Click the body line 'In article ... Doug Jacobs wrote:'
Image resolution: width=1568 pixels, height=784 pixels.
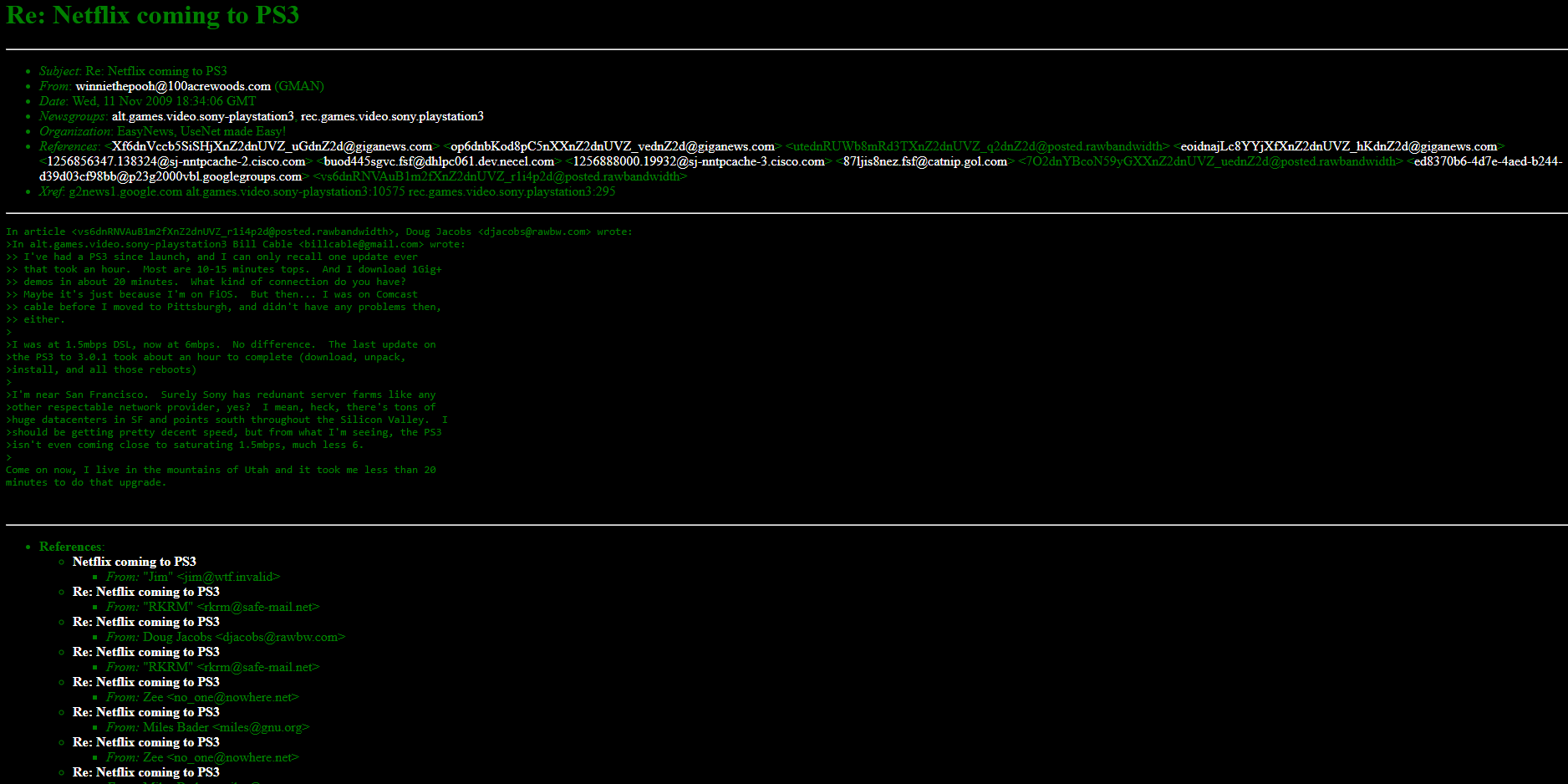coord(319,232)
